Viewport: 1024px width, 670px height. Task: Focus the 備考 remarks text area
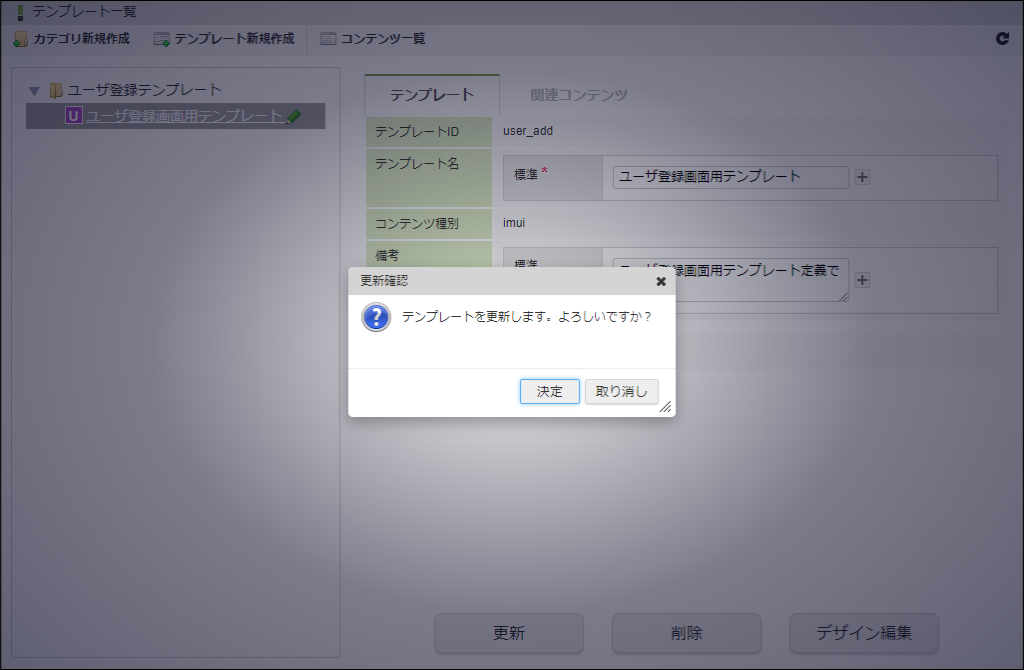731,280
